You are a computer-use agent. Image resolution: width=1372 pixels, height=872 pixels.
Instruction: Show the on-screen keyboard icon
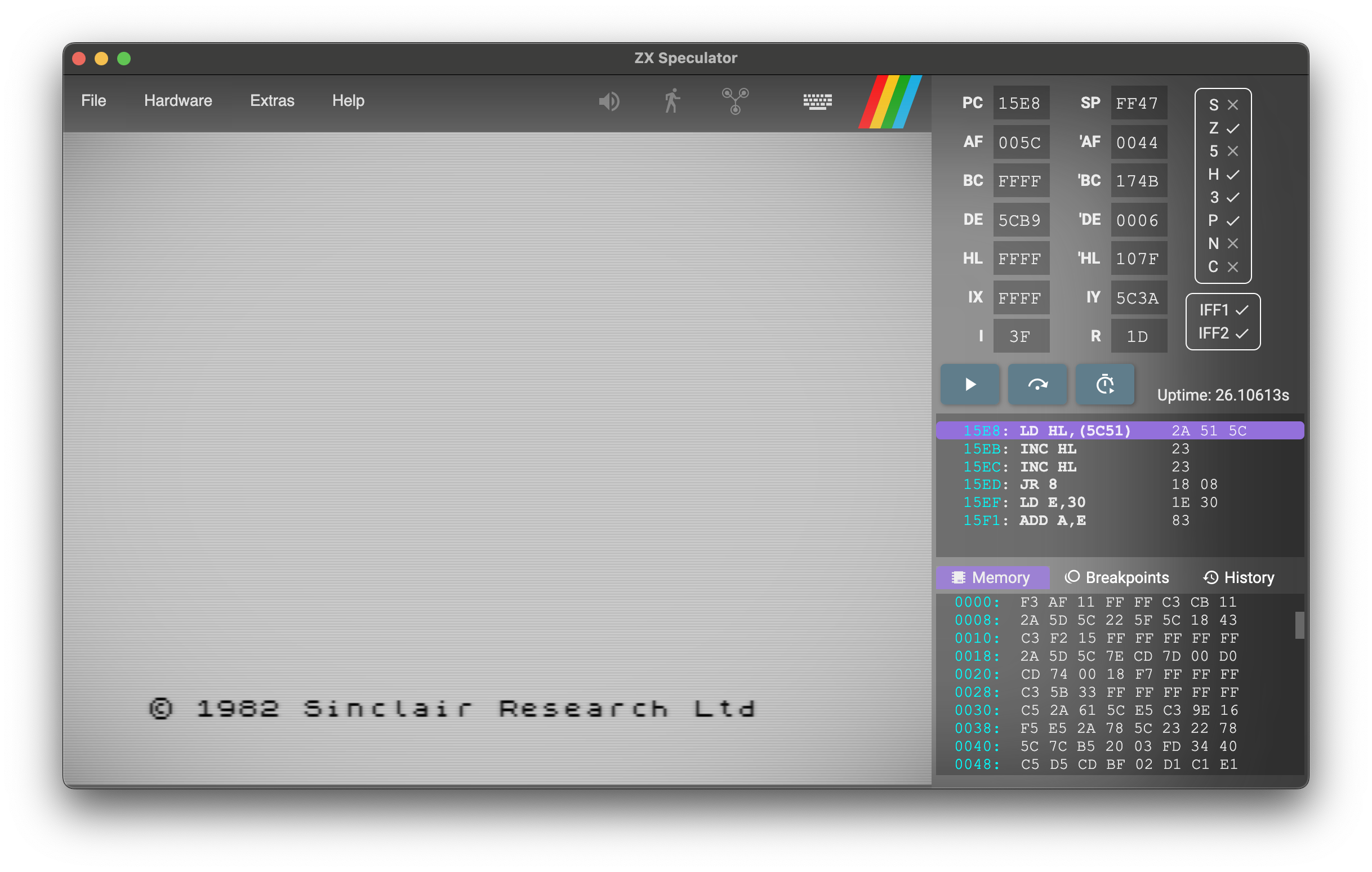coord(817,102)
